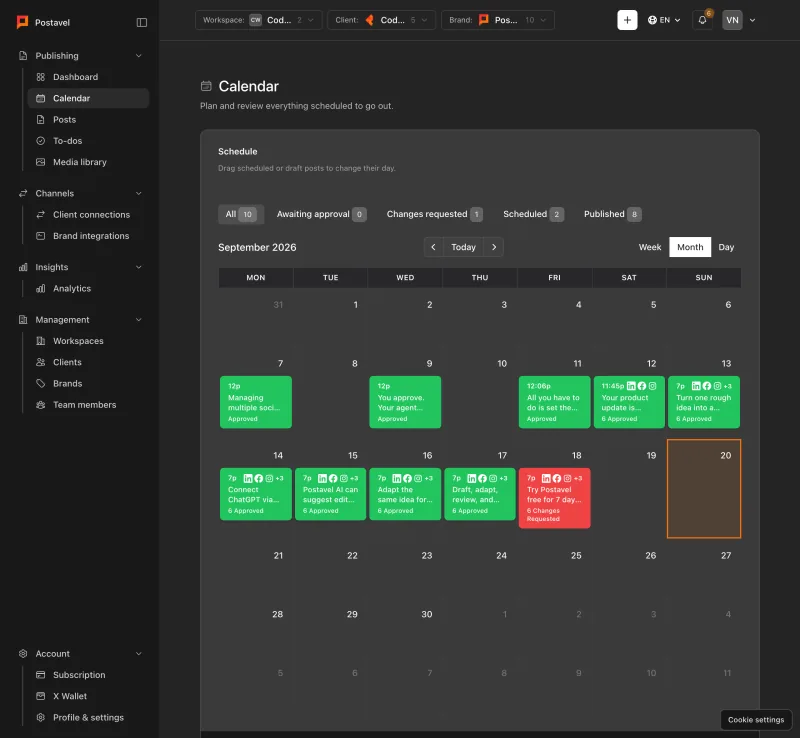Open Brands under Management
The height and width of the screenshot is (738, 800).
[x=88, y=383]
